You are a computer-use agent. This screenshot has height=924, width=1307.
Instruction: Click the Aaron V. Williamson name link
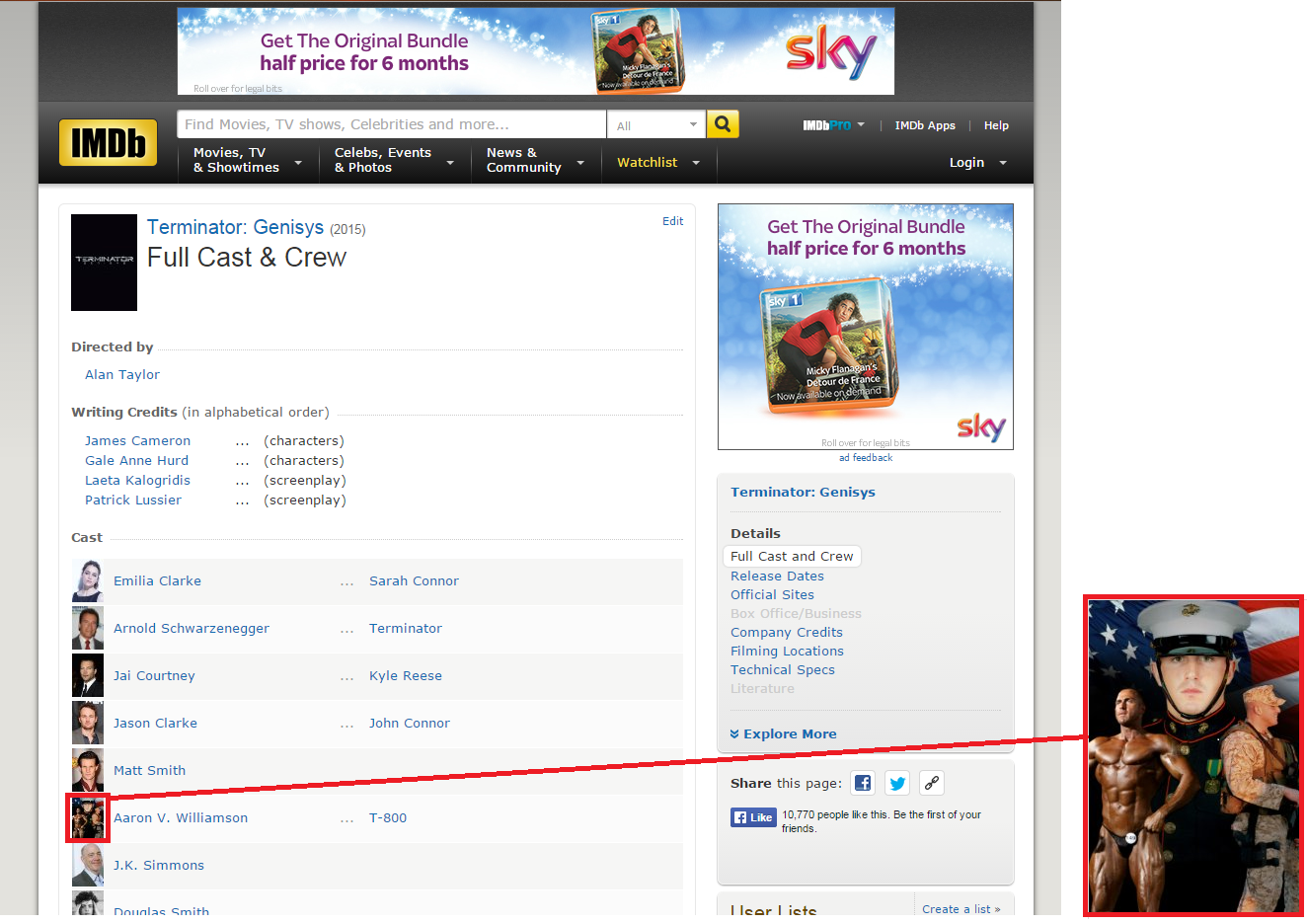coord(181,817)
